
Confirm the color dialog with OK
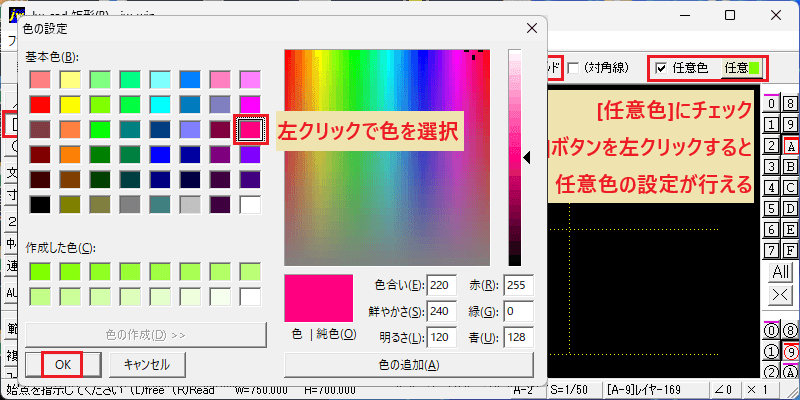coord(62,364)
